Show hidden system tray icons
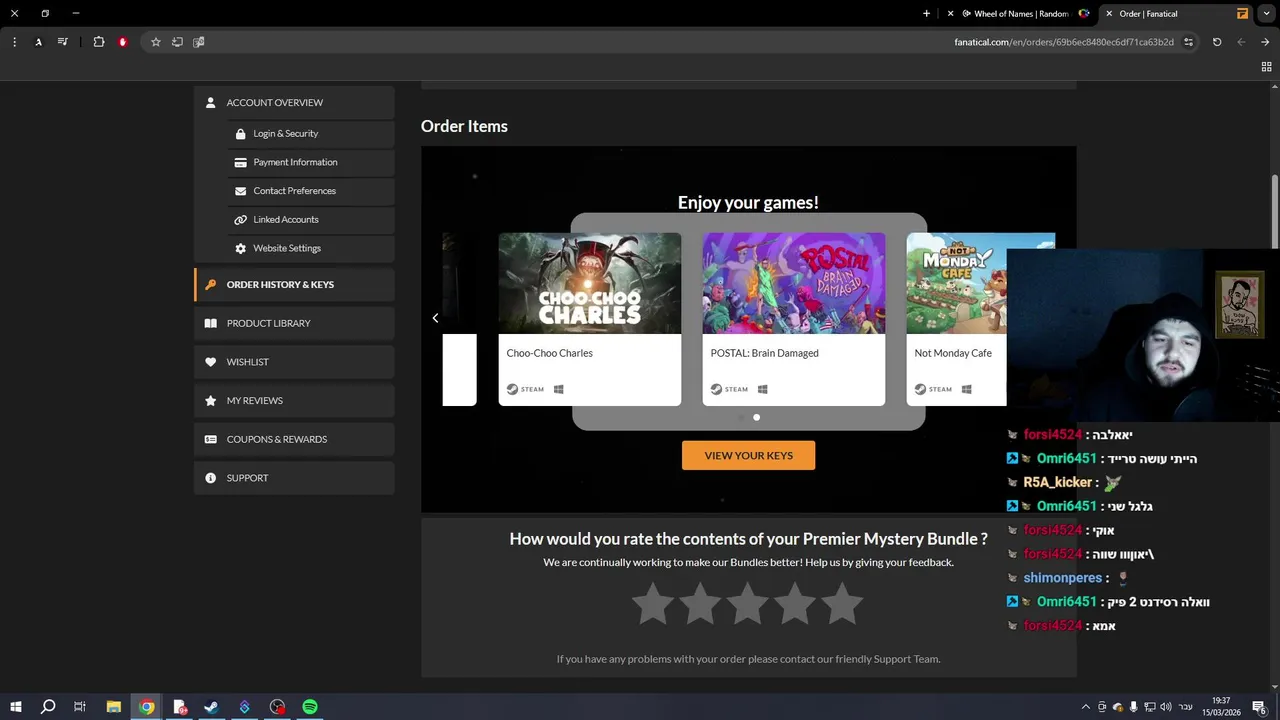 pyautogui.click(x=1086, y=707)
